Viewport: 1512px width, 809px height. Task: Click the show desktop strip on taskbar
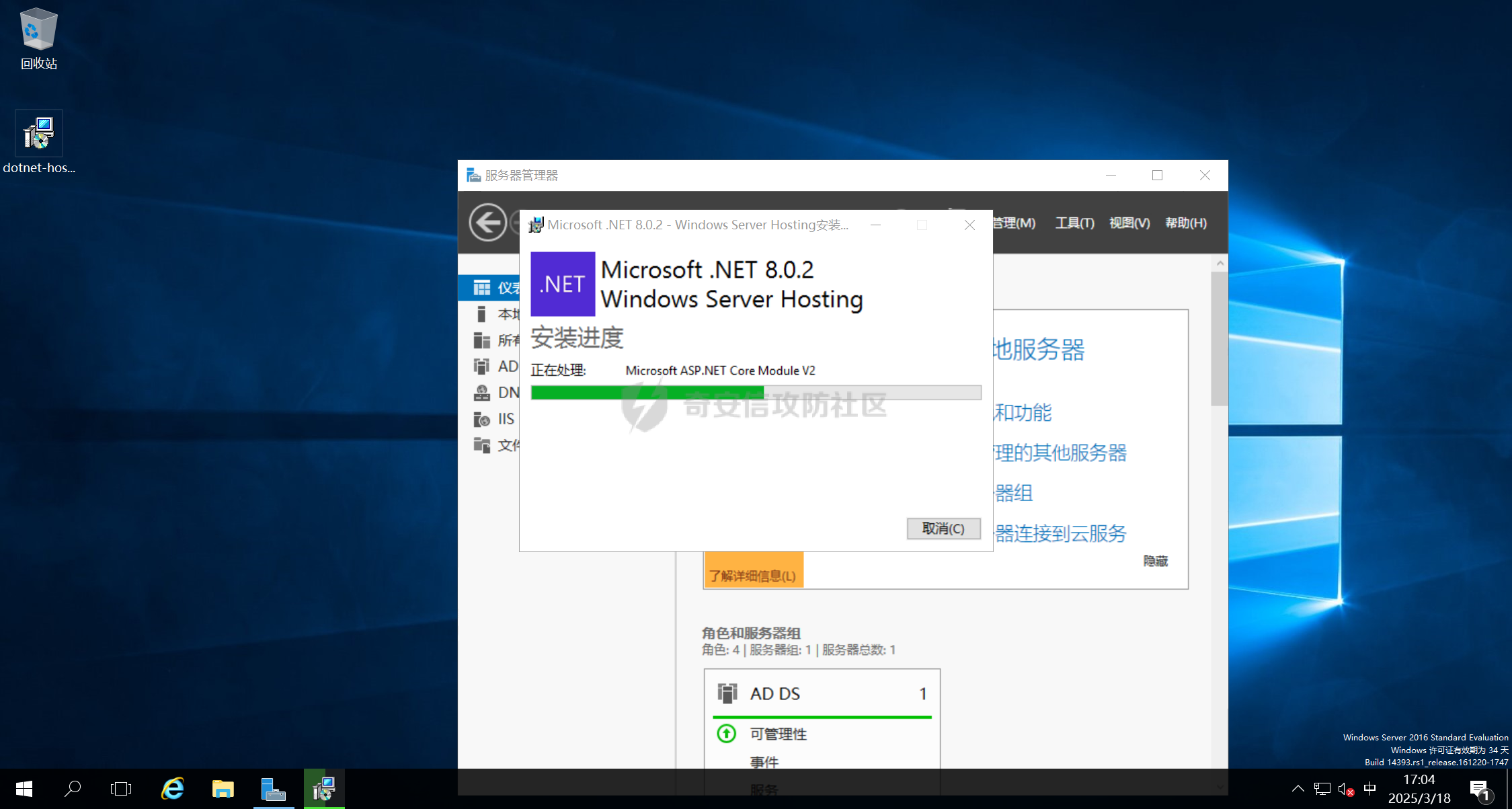[x=1509, y=789]
